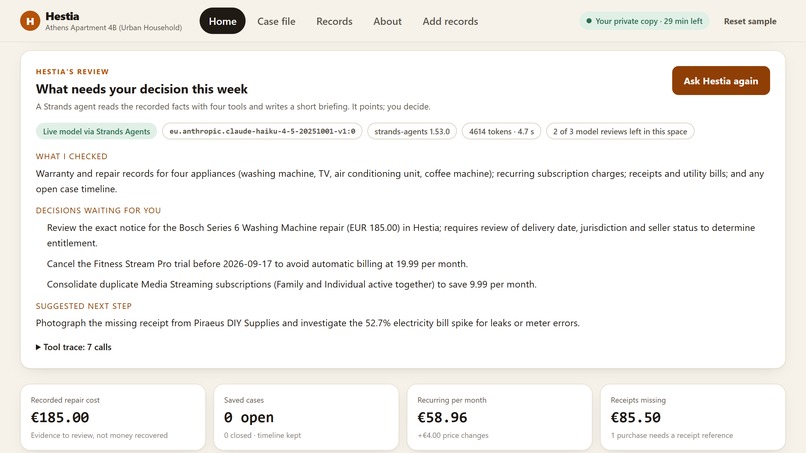Select Add records in navigation
Screen dimensions: 806x453
click(x=450, y=21)
